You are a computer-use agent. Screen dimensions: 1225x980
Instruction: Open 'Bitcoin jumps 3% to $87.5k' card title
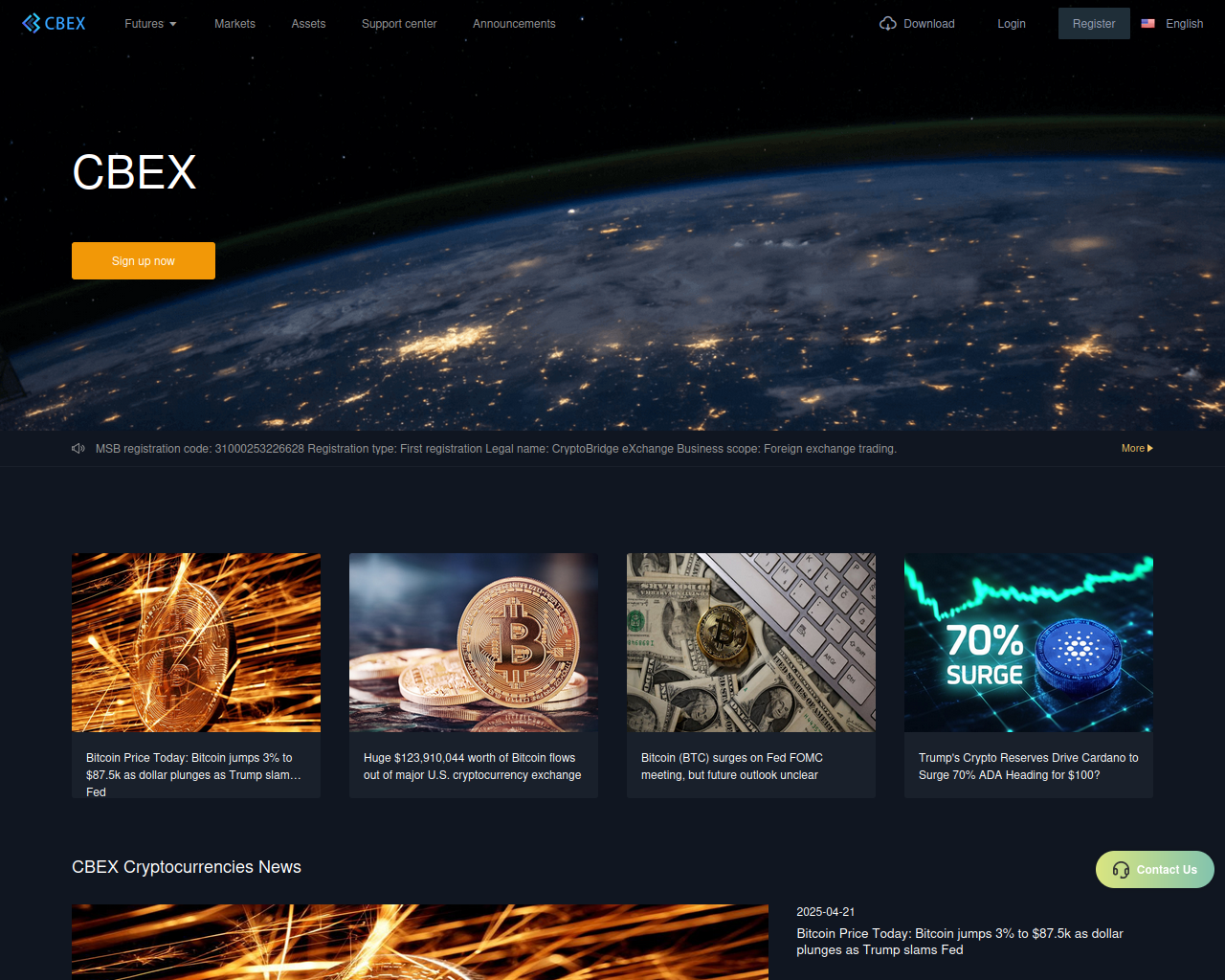[x=193, y=773]
